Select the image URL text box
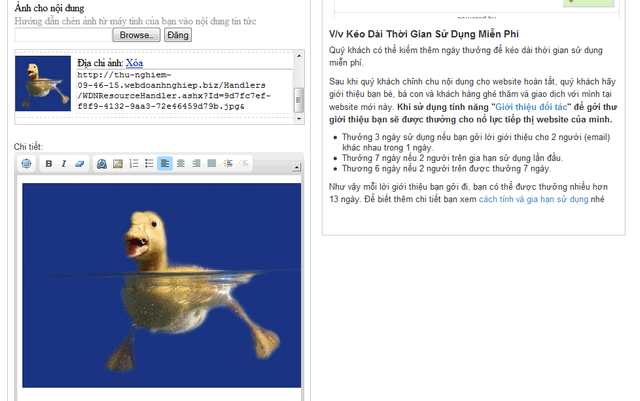This screenshot has width=640, height=401. click(x=184, y=91)
